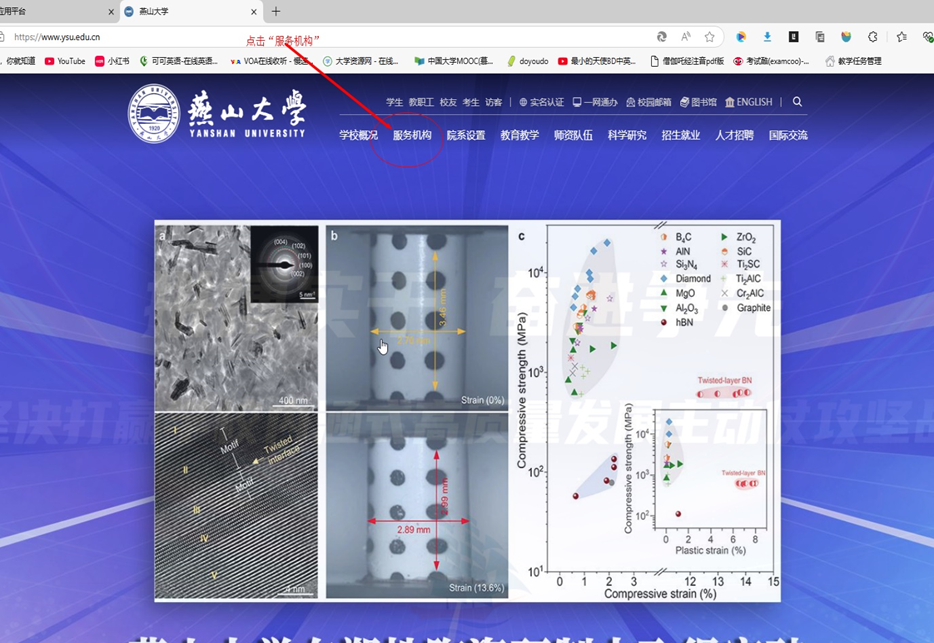Click the 服务机构 navigation menu
Image resolution: width=934 pixels, height=643 pixels.
[412, 135]
